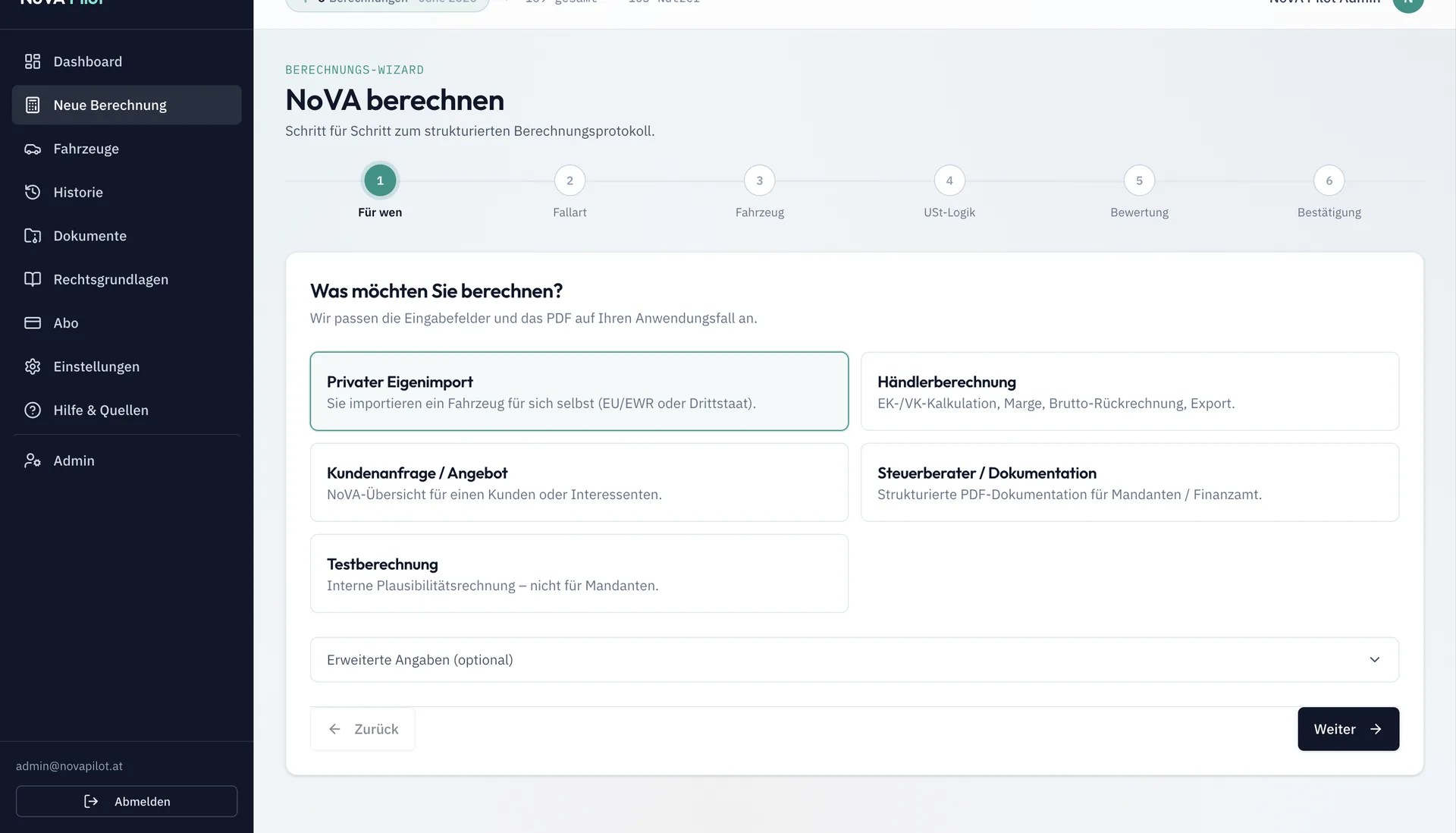1456x833 pixels.
Task: Click the text starting Wir passen die Eingabefelder
Action: pyautogui.click(x=533, y=318)
